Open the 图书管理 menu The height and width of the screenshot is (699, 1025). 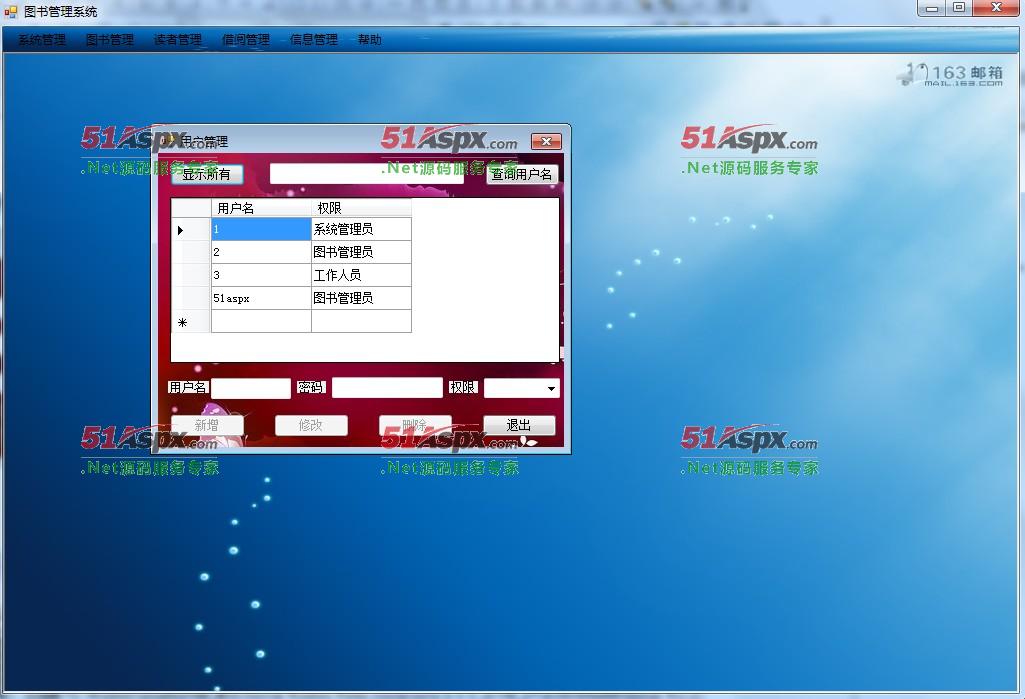point(110,40)
